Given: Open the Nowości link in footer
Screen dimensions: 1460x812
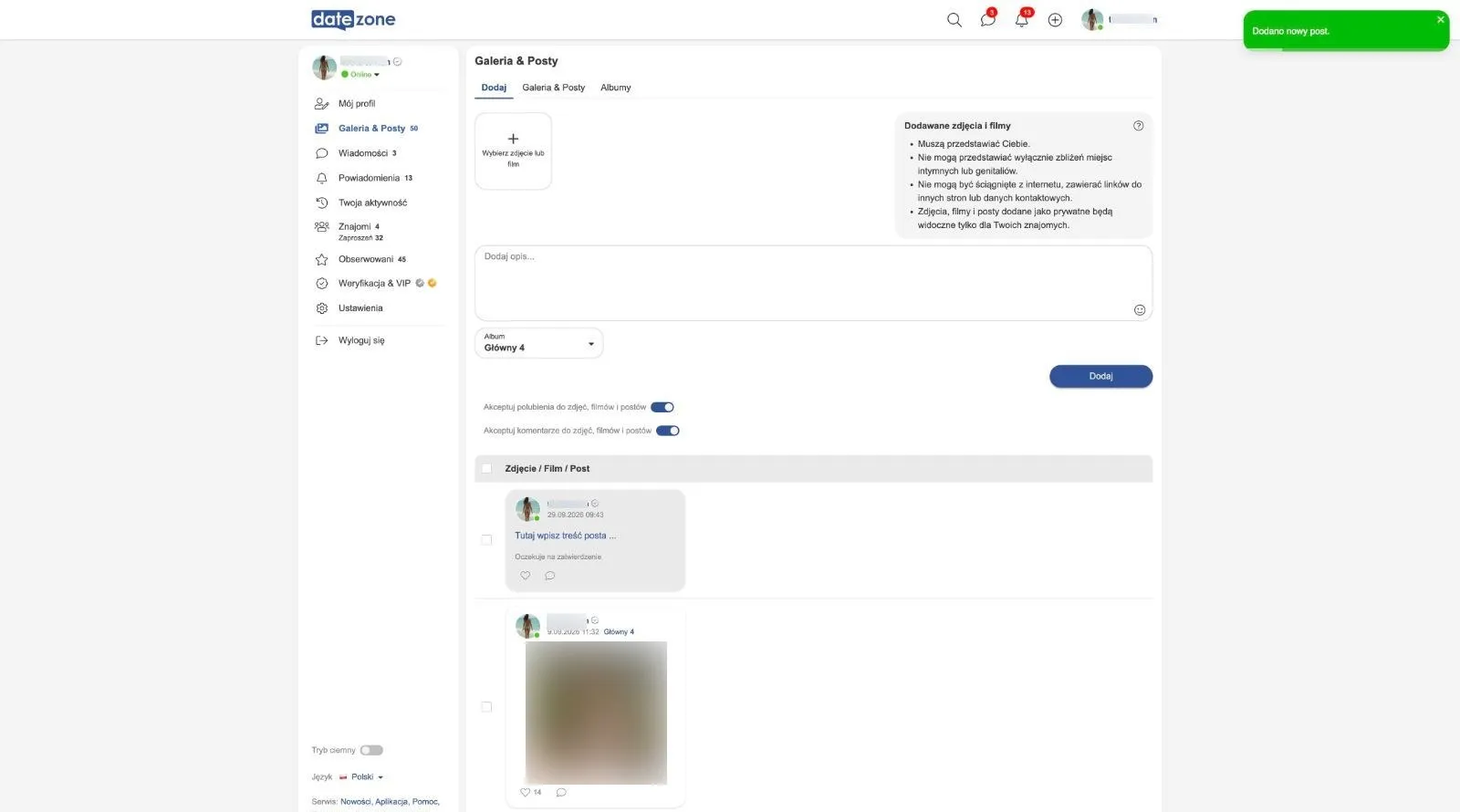Looking at the screenshot, I should point(356,802).
